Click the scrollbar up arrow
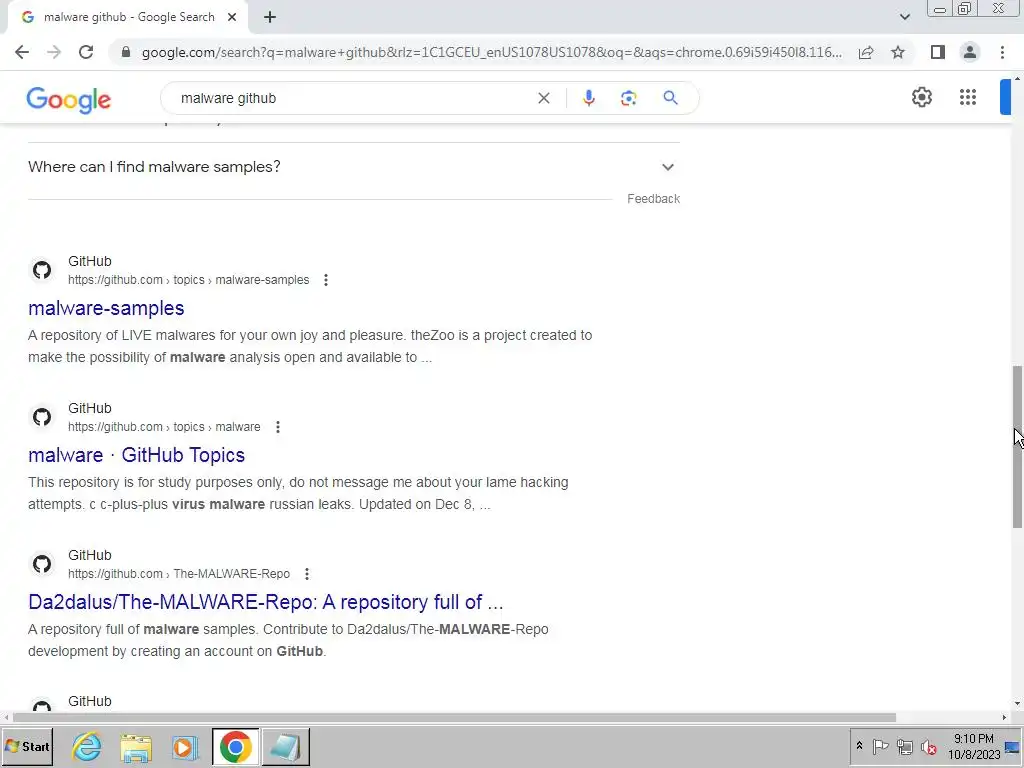 tap(1017, 78)
